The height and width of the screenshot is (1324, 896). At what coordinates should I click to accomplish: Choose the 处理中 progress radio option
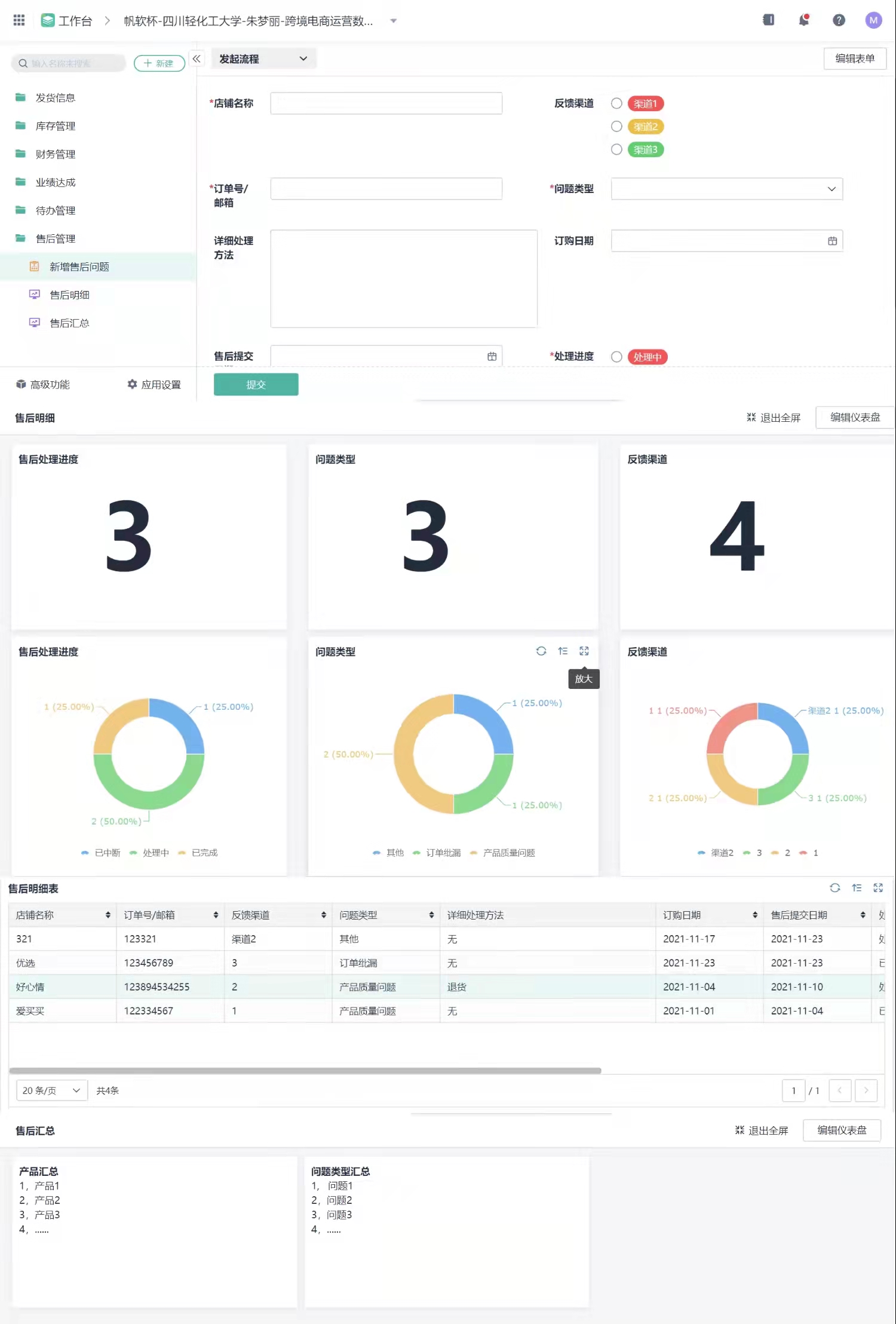pos(616,357)
